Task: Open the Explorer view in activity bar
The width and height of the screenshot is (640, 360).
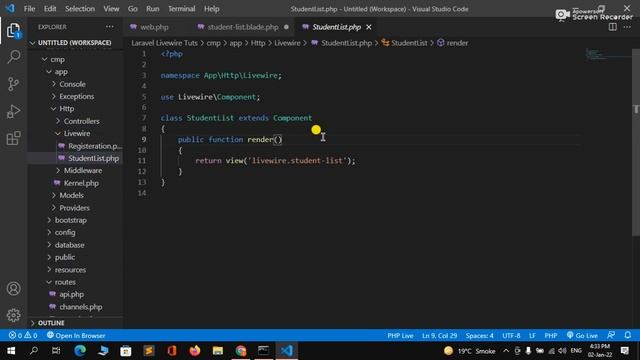Action: pos(13,31)
